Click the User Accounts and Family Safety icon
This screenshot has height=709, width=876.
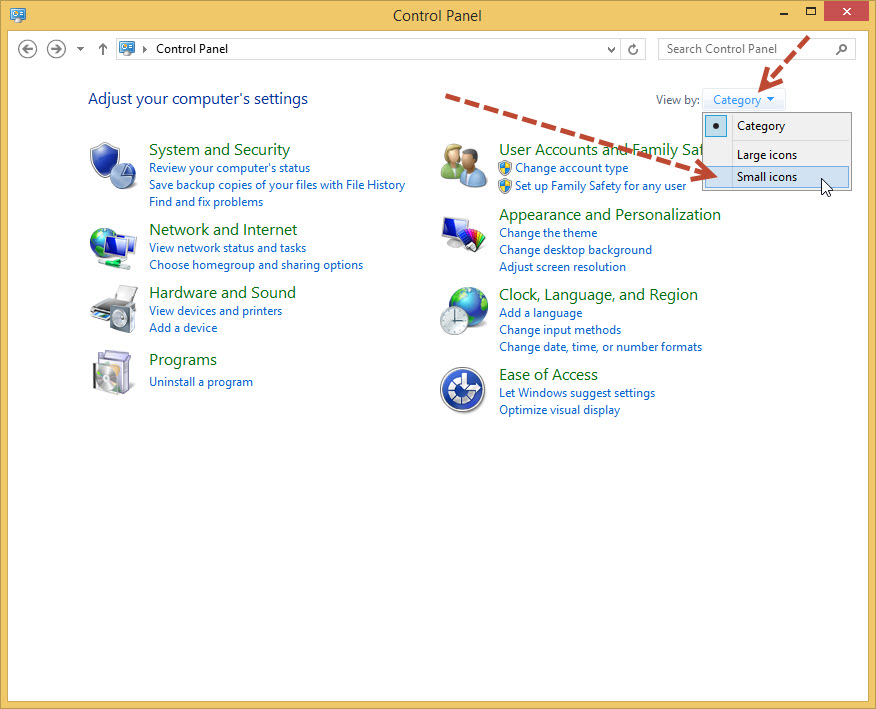point(462,164)
